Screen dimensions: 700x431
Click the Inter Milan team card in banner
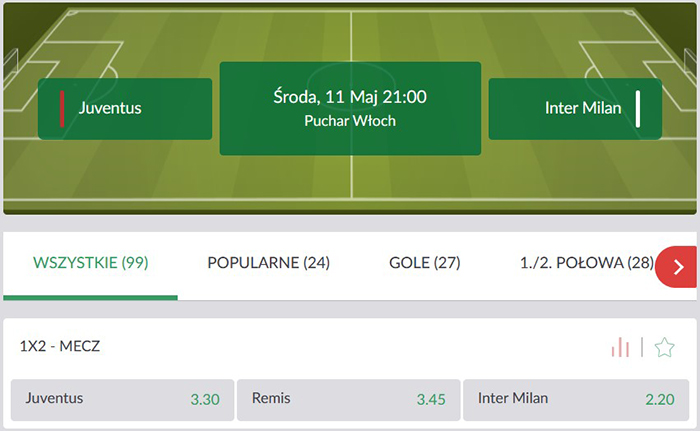tap(575, 109)
